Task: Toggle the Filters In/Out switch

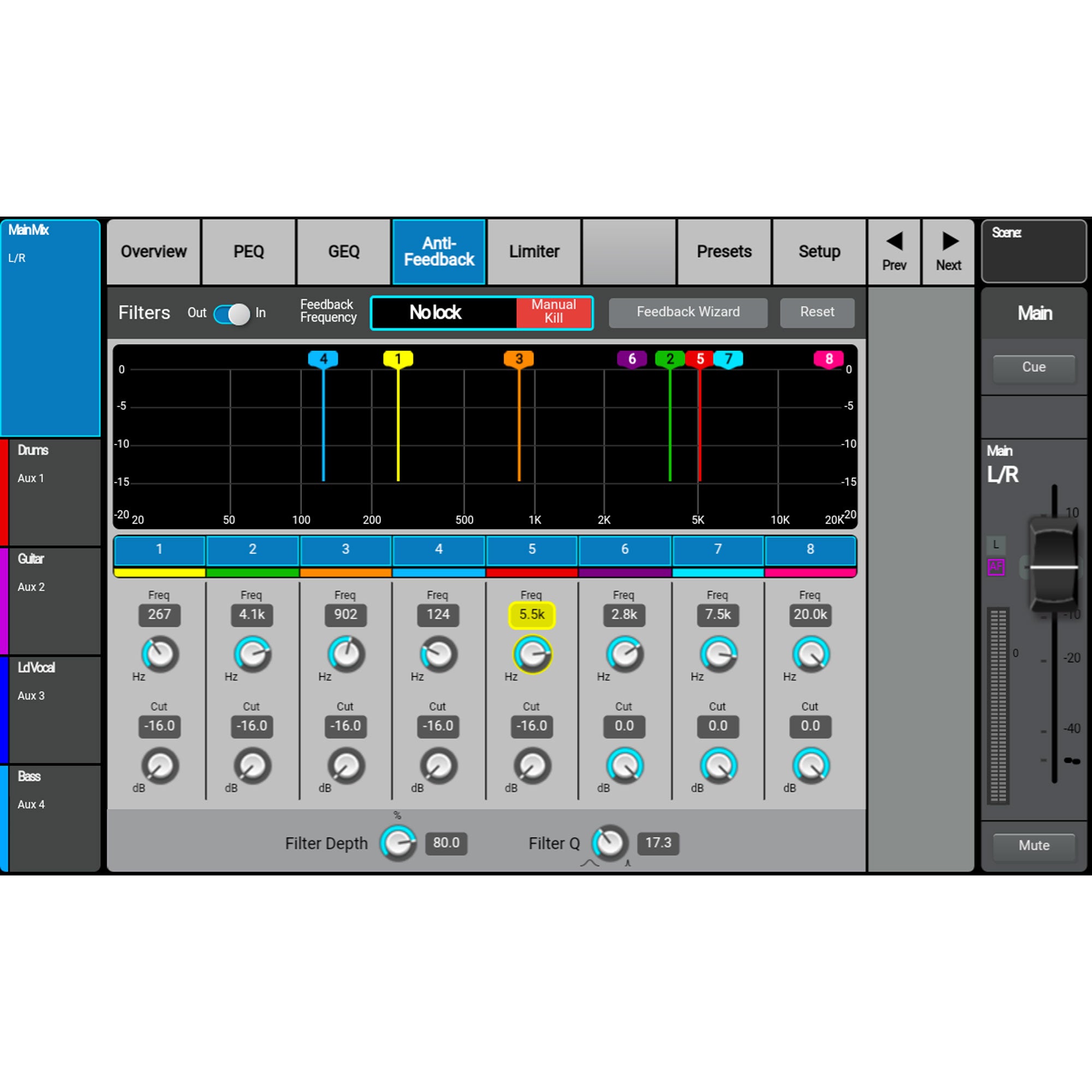Action: [230, 314]
